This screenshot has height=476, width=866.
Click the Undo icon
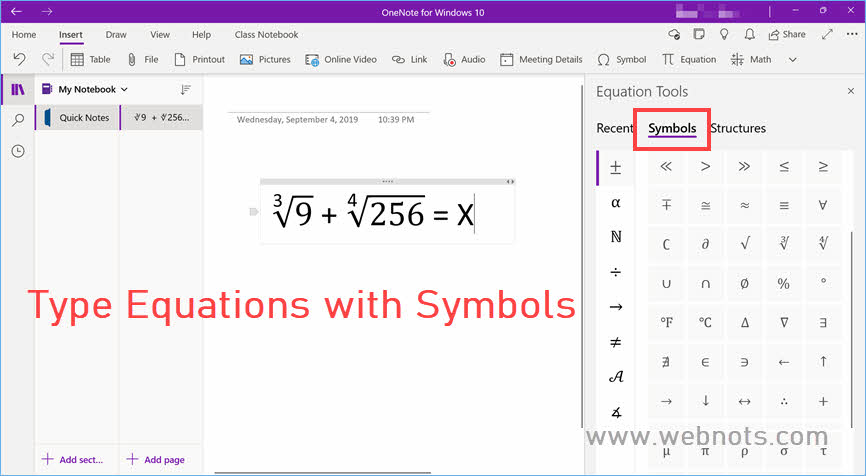click(19, 59)
